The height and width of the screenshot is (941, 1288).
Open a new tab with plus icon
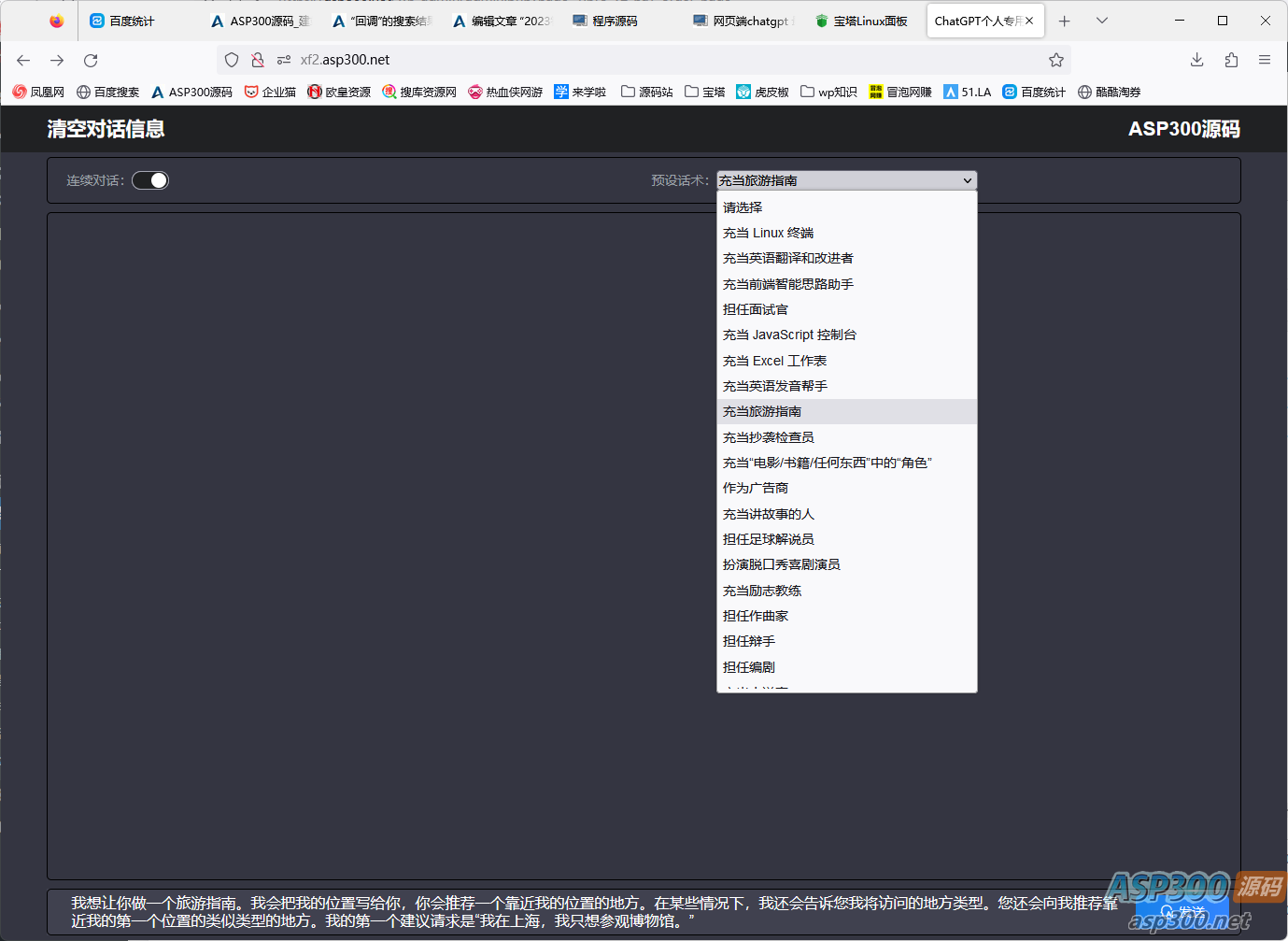coord(1064,21)
